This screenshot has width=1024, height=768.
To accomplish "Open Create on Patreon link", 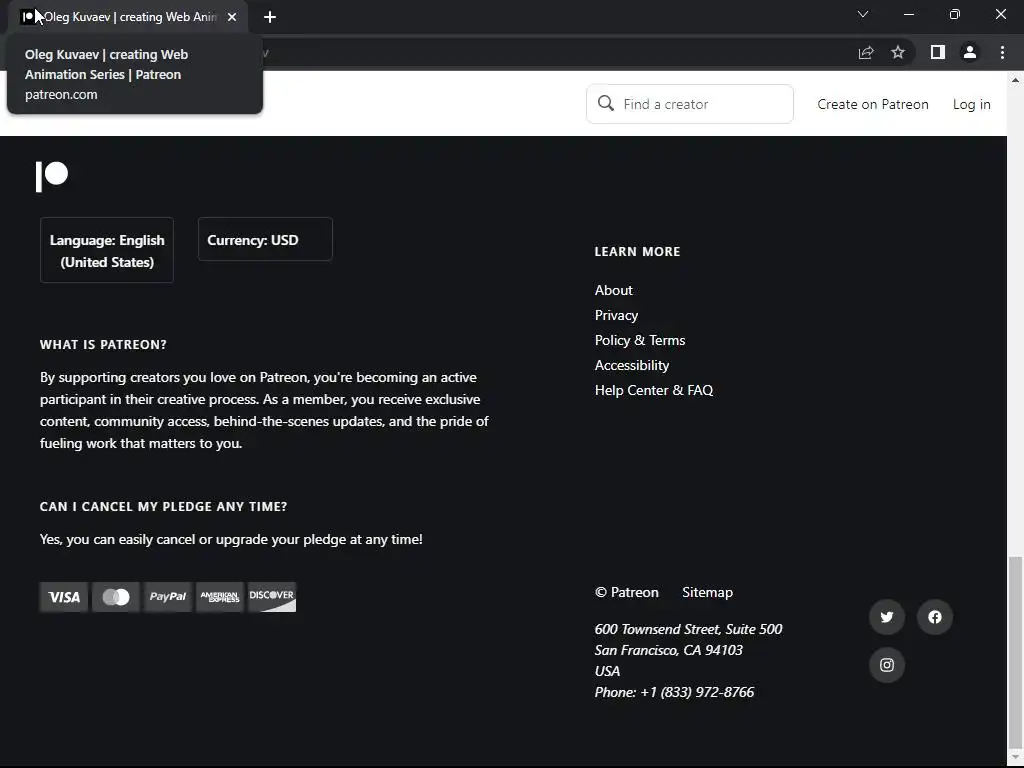I will pos(872,104).
